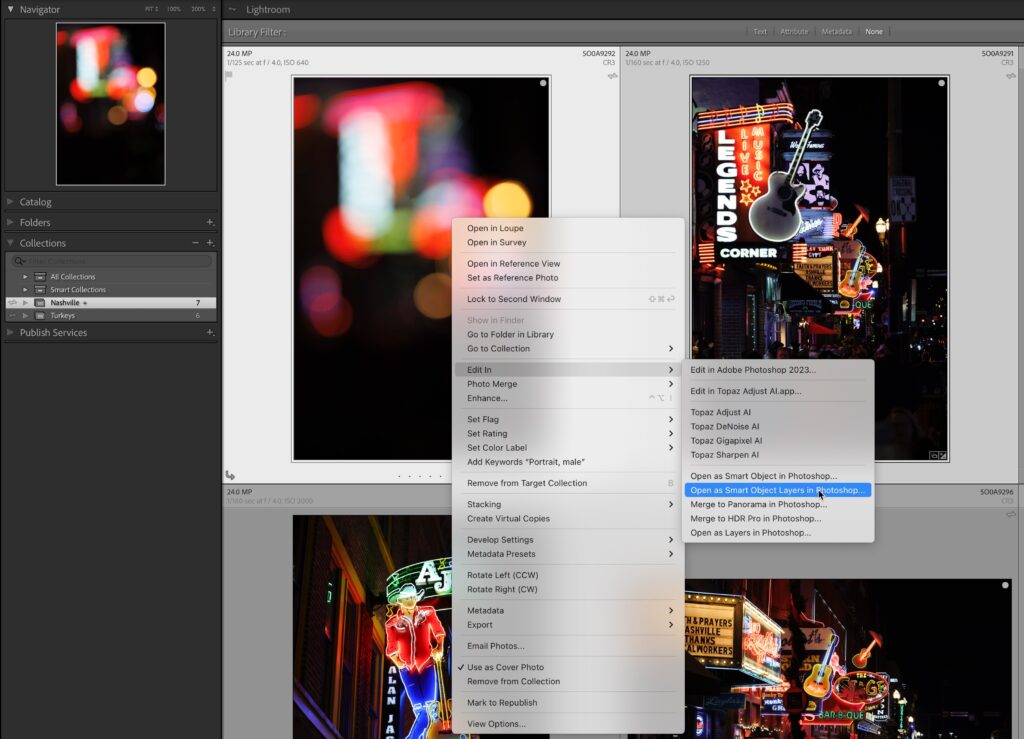
Task: Click the collection filter search magnifier icon
Action: pyautogui.click(x=20, y=261)
